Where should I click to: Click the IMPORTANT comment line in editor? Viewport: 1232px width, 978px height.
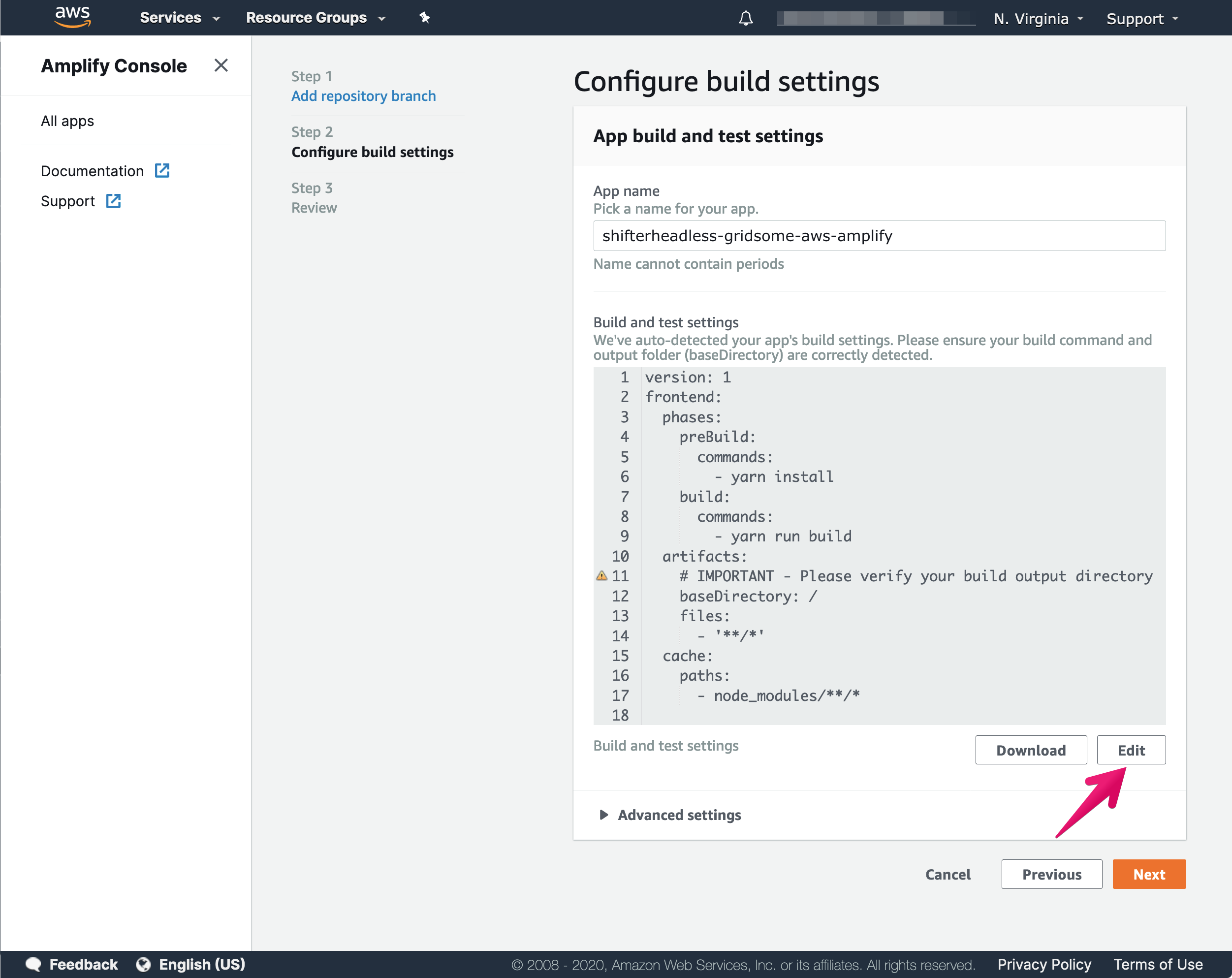pyautogui.click(x=916, y=576)
